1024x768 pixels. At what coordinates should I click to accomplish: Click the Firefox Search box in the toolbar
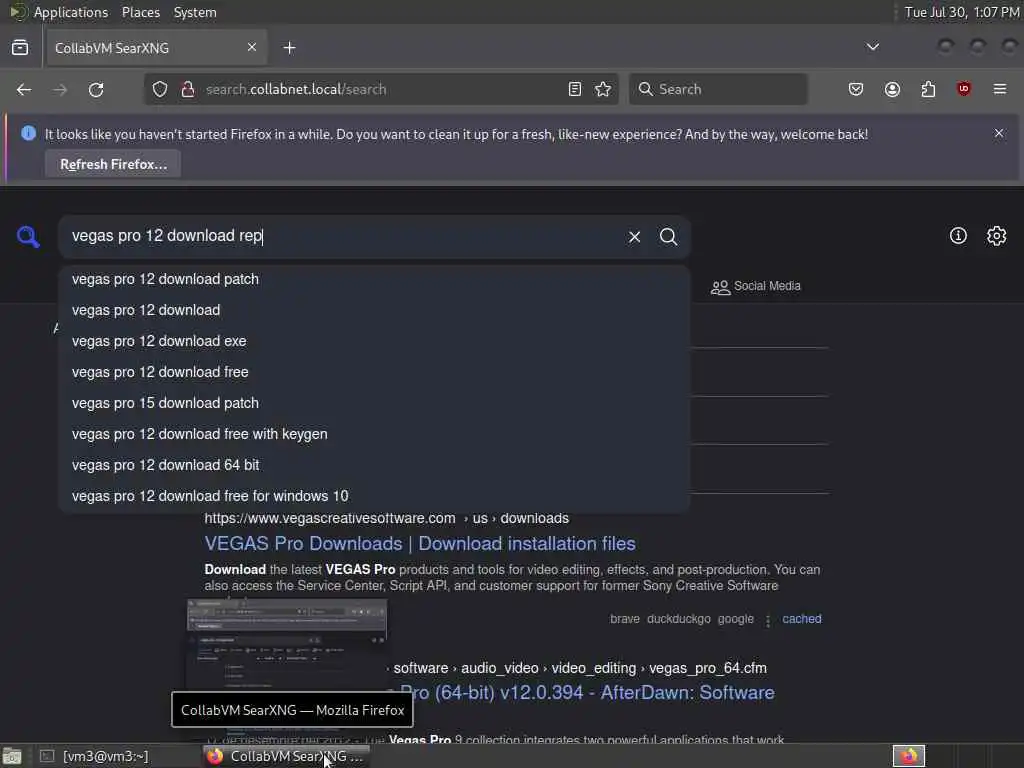pyautogui.click(x=718, y=89)
